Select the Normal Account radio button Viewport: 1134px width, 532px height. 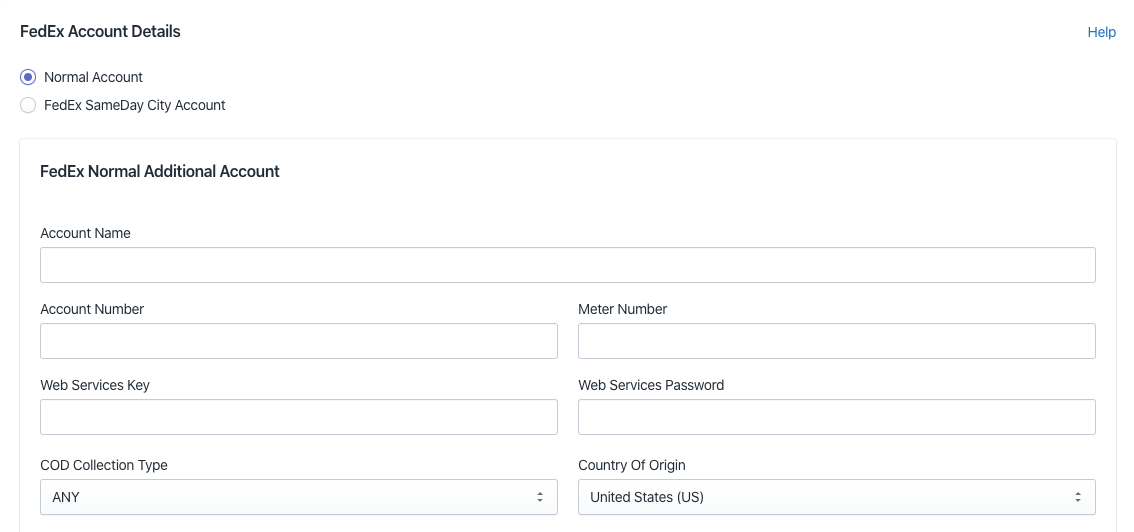tap(28, 77)
